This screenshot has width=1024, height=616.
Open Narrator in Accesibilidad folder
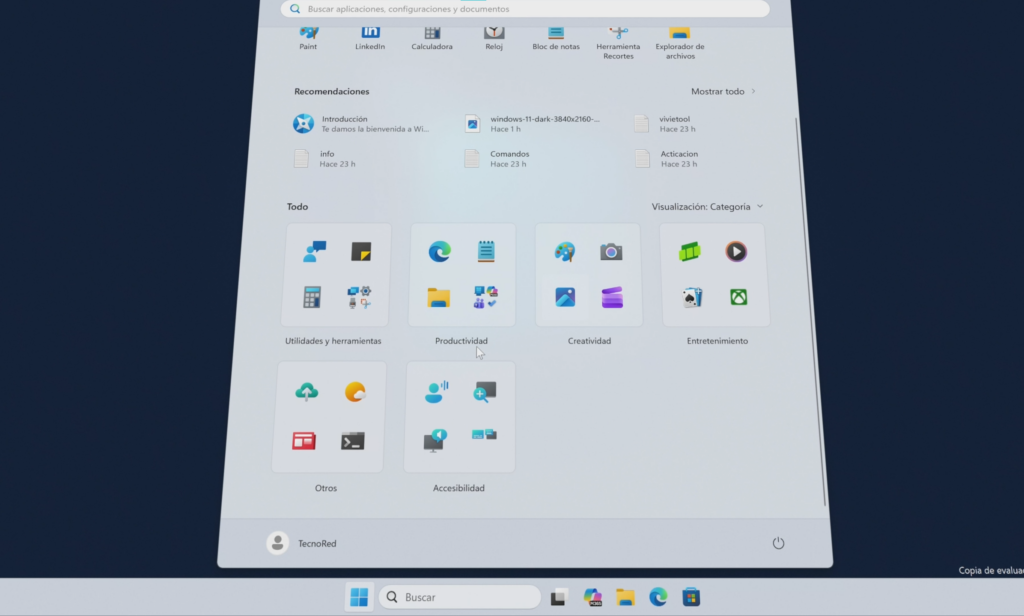tap(435, 440)
